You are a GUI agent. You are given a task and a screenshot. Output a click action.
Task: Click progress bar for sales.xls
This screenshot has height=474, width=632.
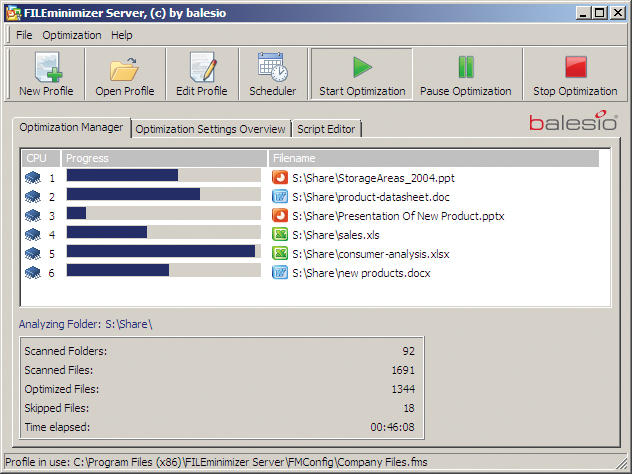pyautogui.click(x=164, y=232)
